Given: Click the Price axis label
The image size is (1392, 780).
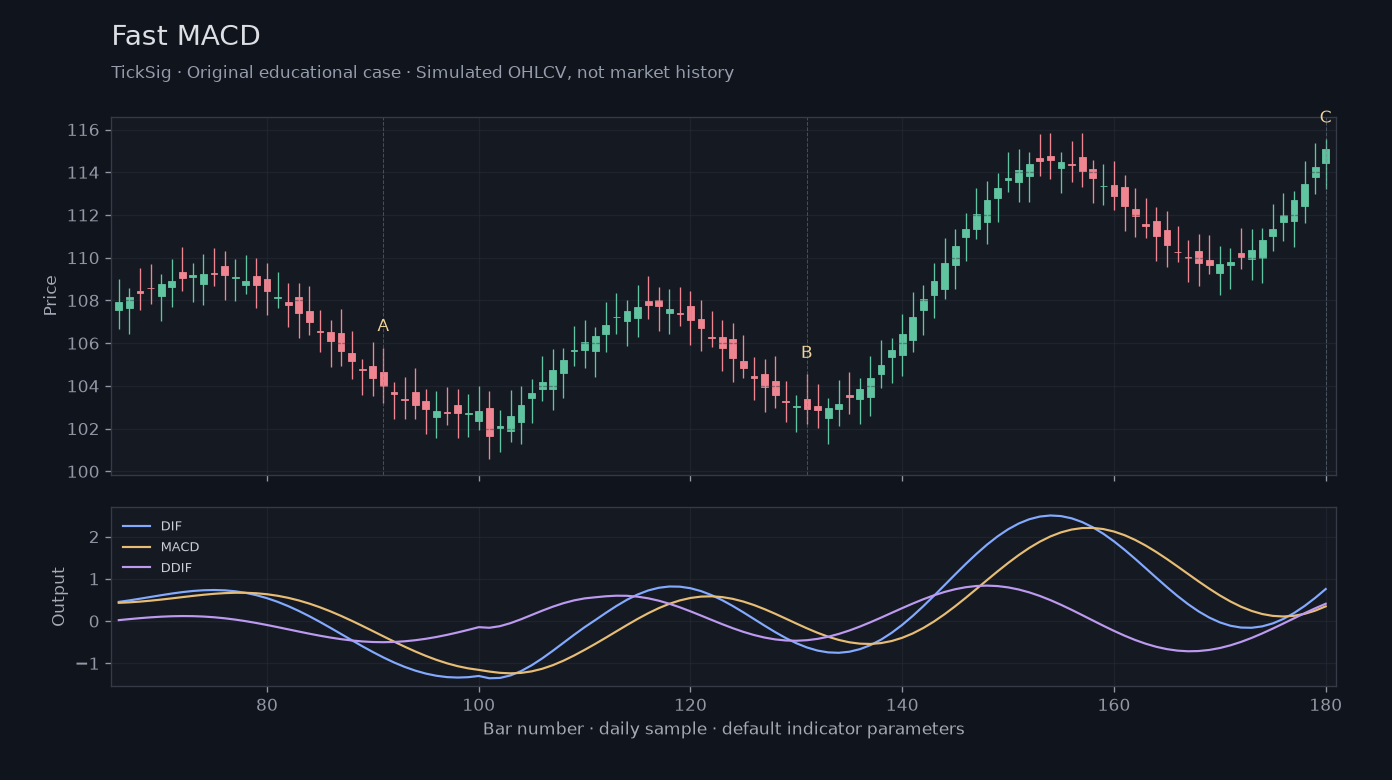Looking at the screenshot, I should 51,295.
